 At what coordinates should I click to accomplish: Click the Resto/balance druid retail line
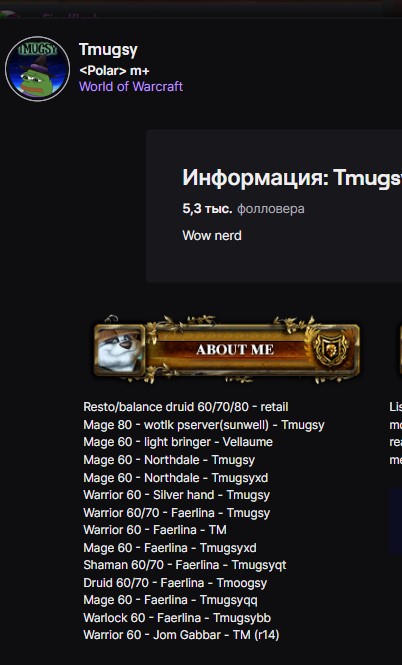coord(186,407)
